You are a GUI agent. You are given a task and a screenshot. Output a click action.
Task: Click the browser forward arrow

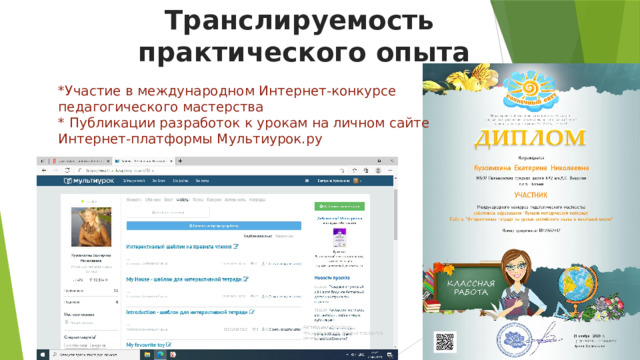56,170
